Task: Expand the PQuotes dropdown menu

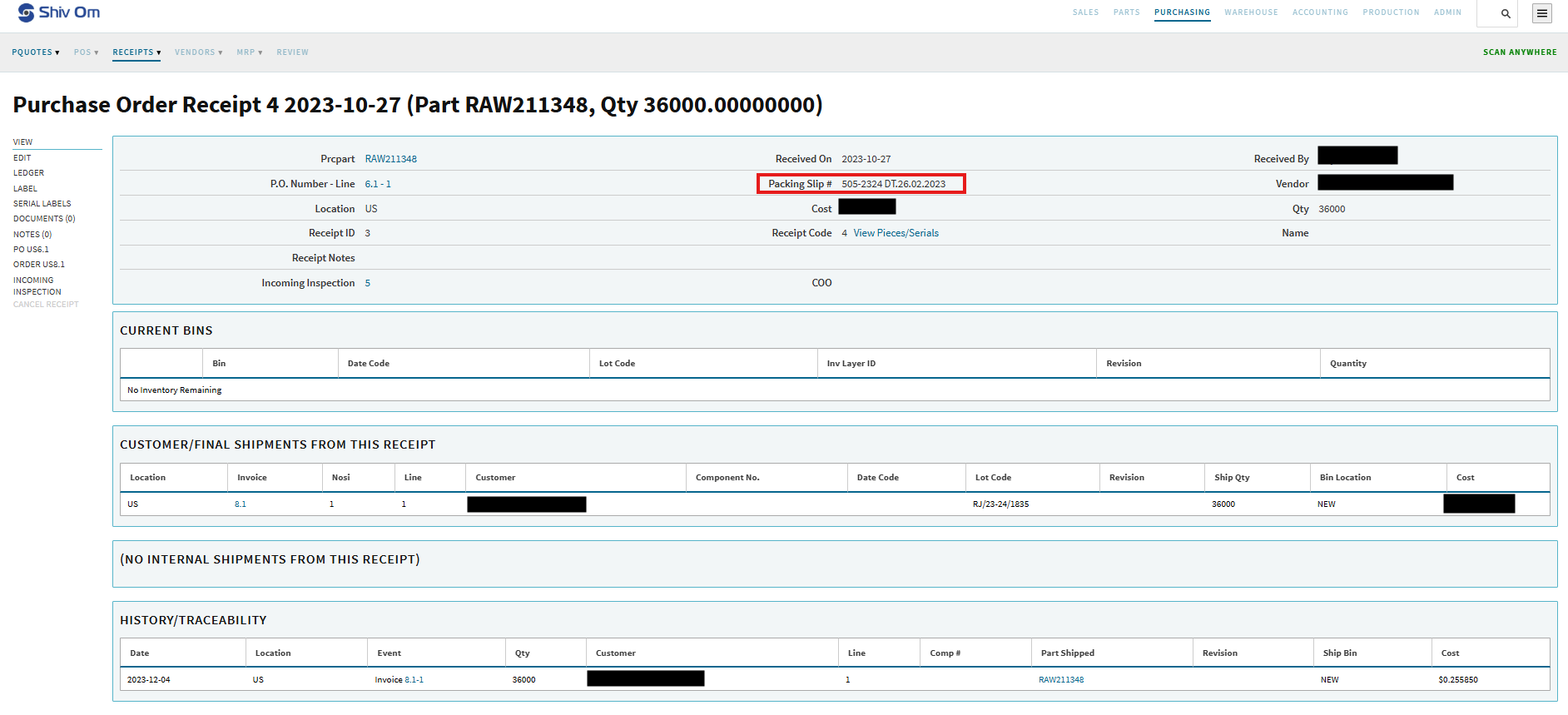Action: [35, 52]
